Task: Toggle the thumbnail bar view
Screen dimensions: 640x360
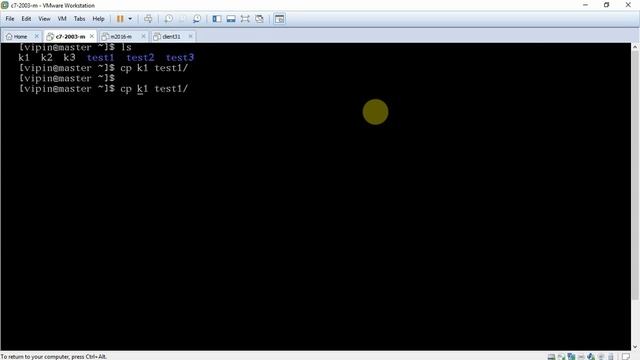Action: tap(231, 19)
